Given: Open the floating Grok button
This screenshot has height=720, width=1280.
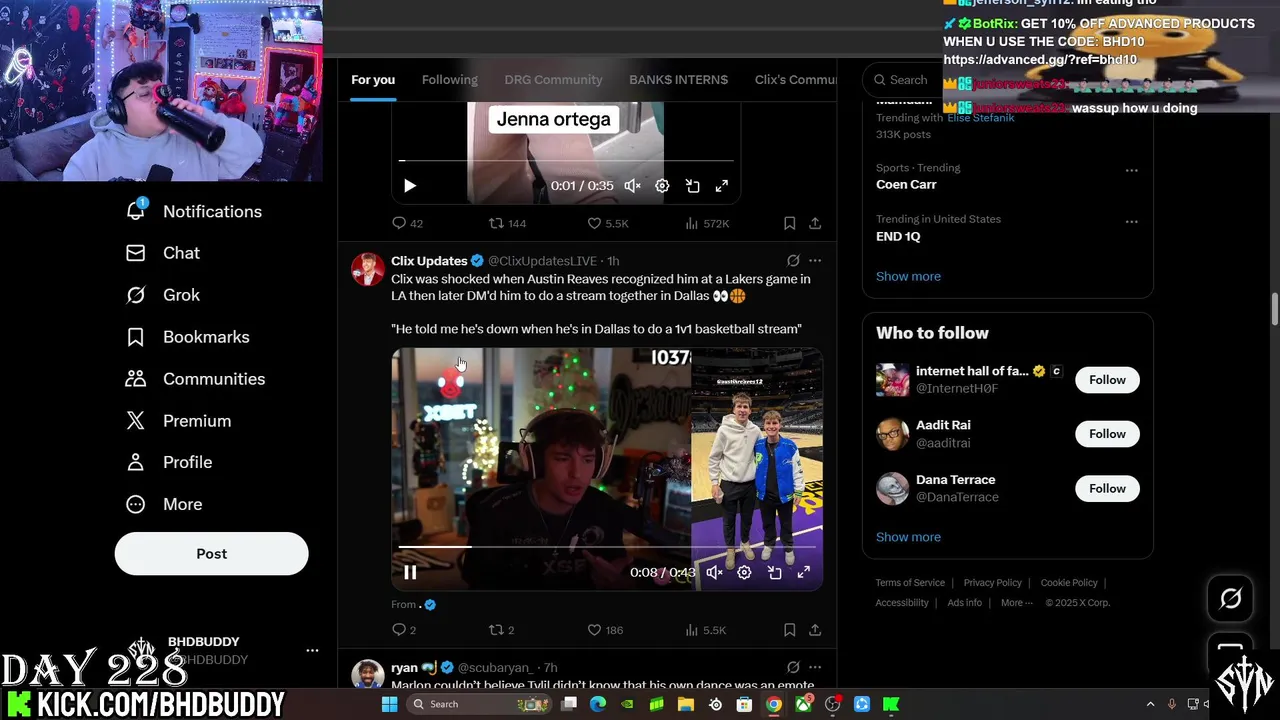Looking at the screenshot, I should click(x=1231, y=599).
